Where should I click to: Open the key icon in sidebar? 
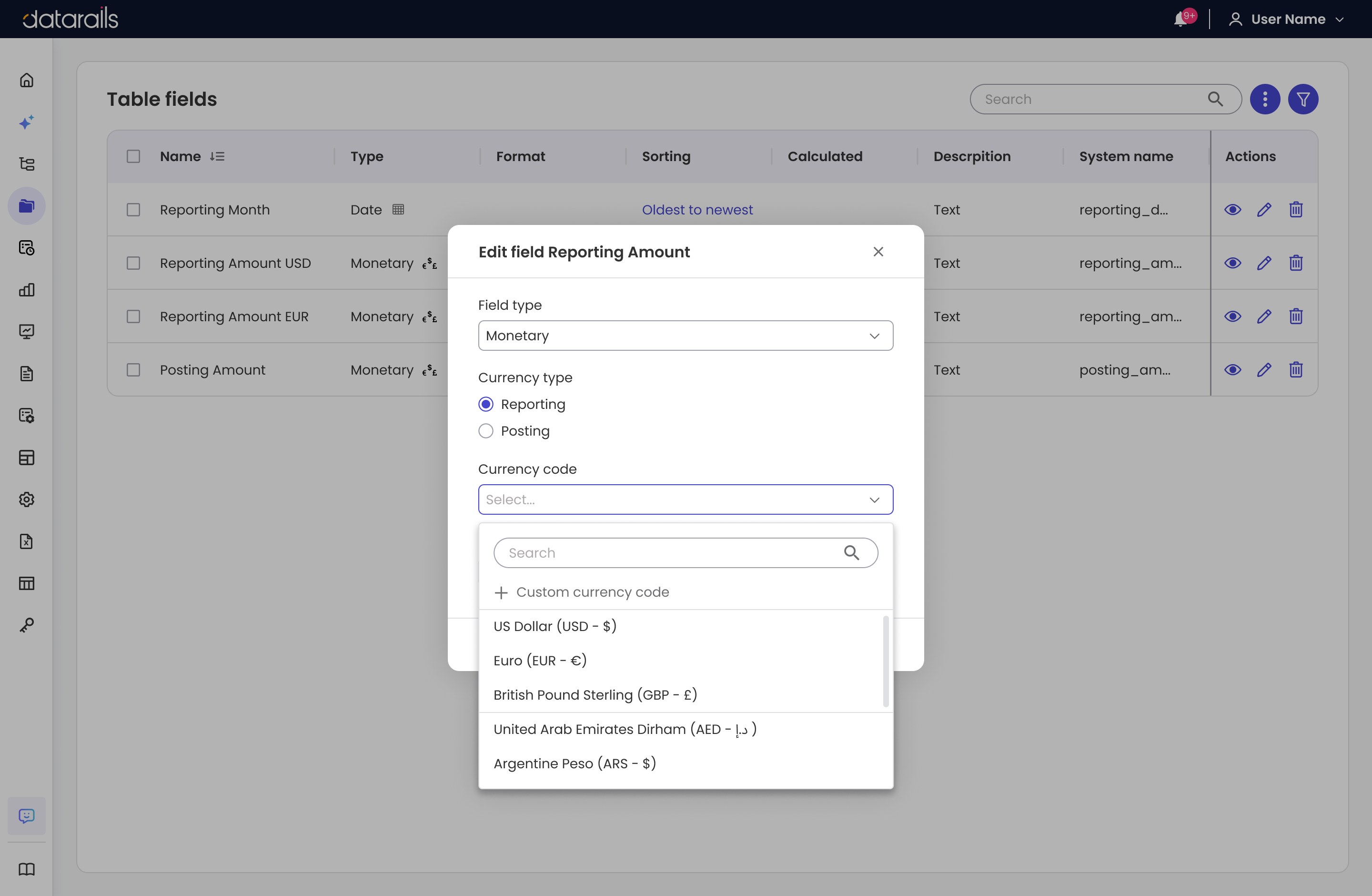tap(27, 625)
